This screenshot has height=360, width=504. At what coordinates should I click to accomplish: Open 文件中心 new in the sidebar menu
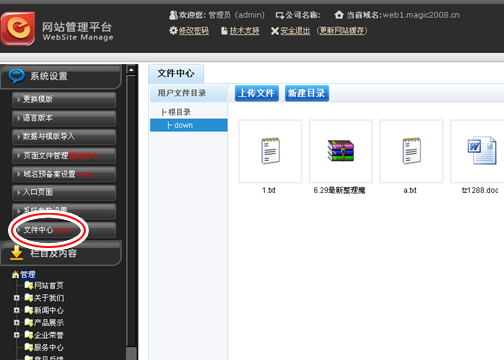[x=64, y=230]
